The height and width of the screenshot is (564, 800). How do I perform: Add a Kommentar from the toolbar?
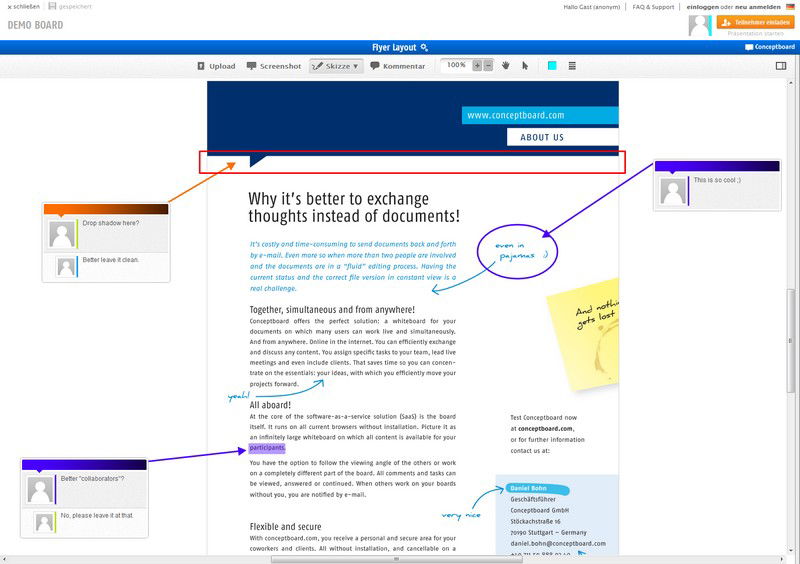click(397, 66)
